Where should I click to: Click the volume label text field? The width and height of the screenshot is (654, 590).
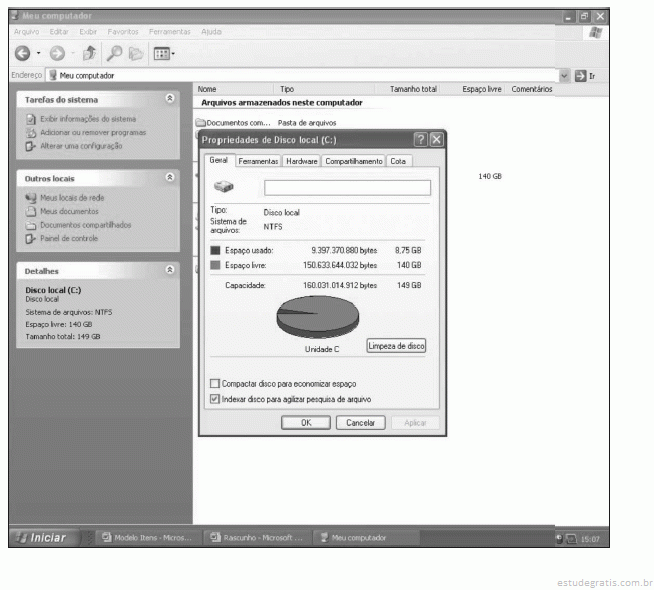[x=347, y=188]
